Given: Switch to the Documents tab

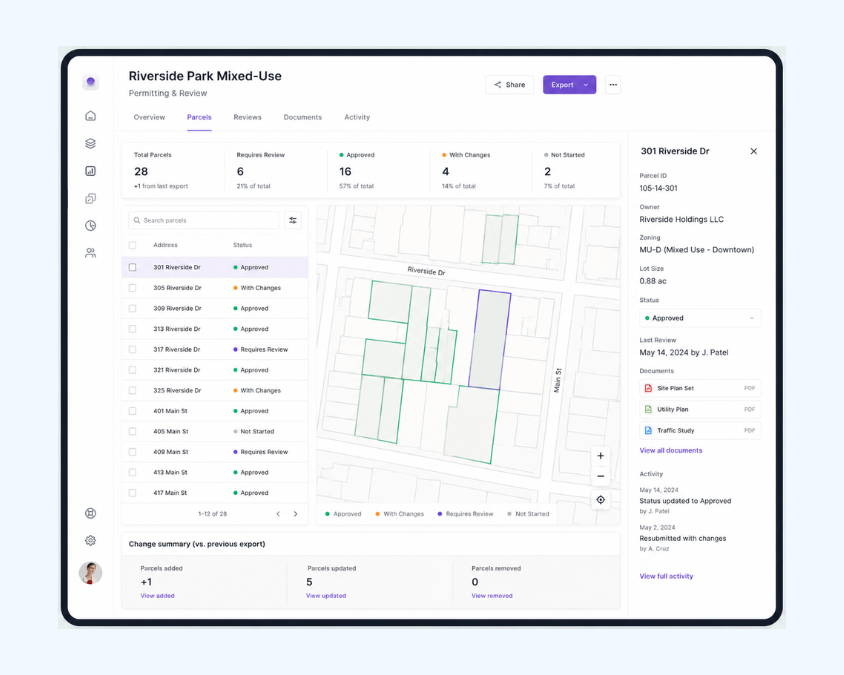Looking at the screenshot, I should (x=303, y=117).
